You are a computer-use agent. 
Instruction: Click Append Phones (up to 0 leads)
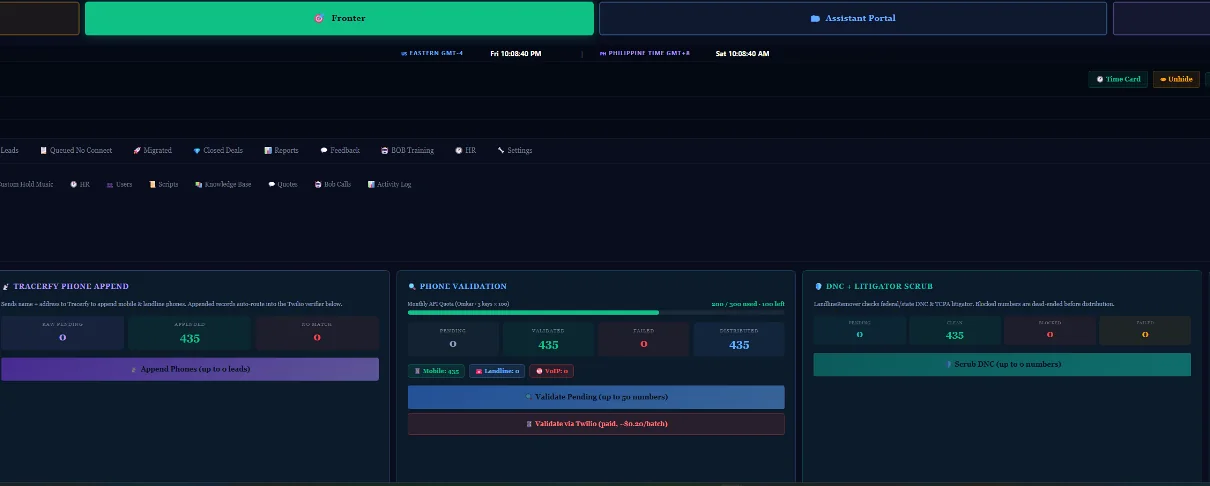pos(190,369)
